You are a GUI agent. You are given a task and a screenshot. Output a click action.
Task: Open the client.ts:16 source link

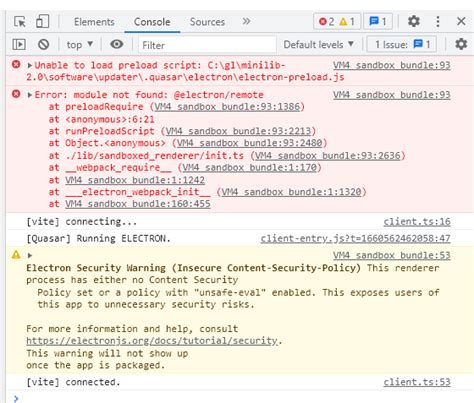[x=417, y=222]
